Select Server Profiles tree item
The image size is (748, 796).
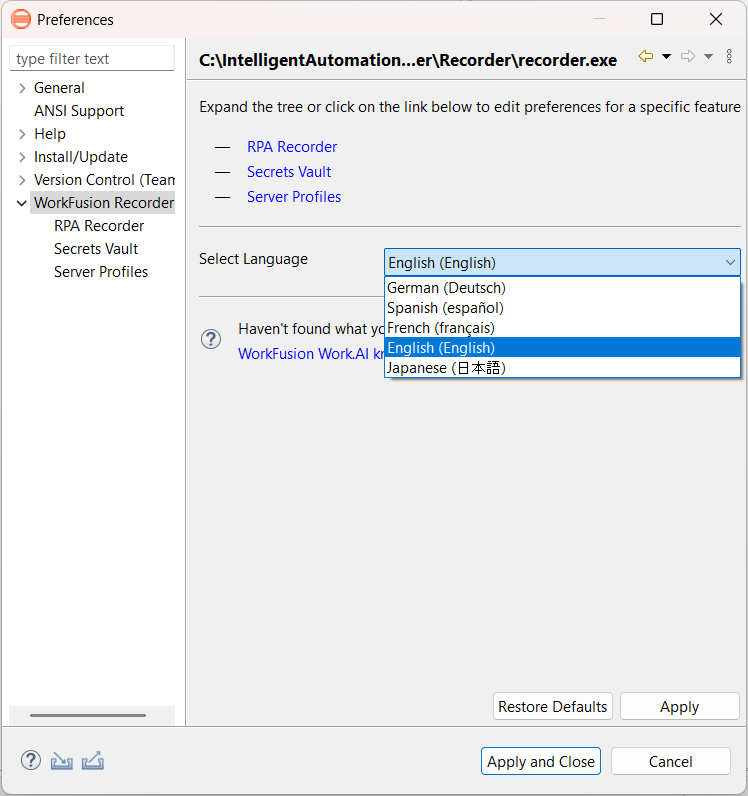click(101, 272)
